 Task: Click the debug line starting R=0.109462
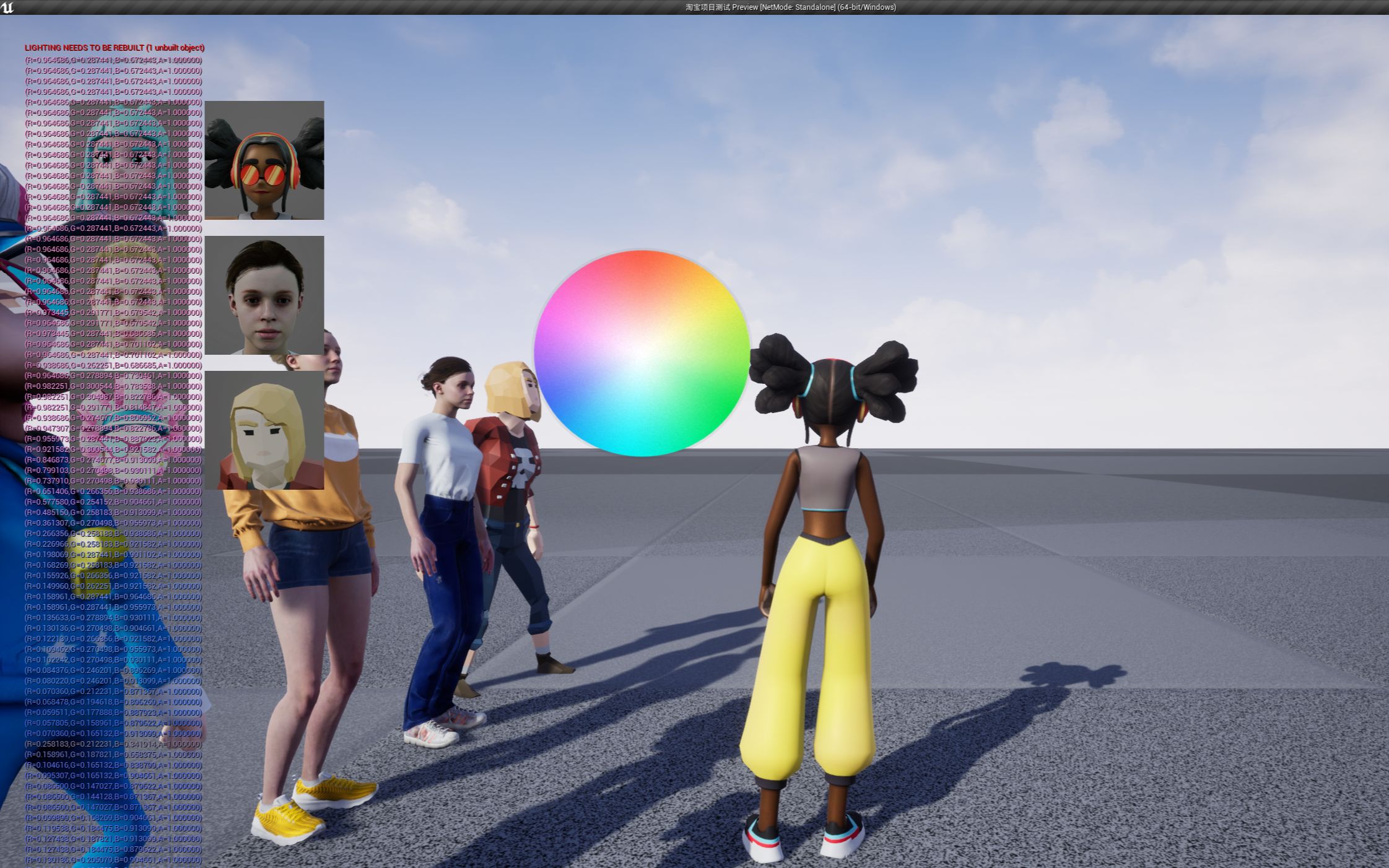[x=113, y=649]
